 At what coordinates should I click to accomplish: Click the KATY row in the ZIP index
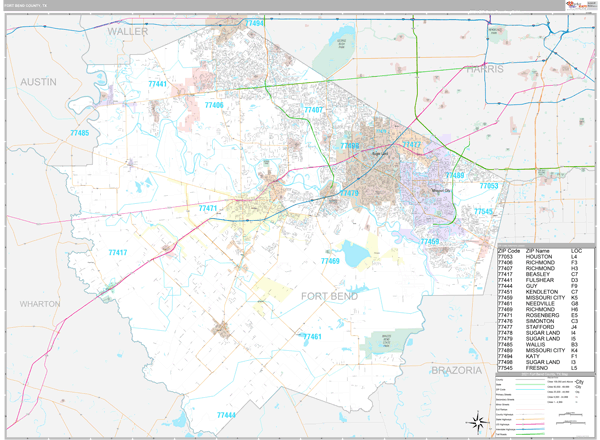coord(537,356)
